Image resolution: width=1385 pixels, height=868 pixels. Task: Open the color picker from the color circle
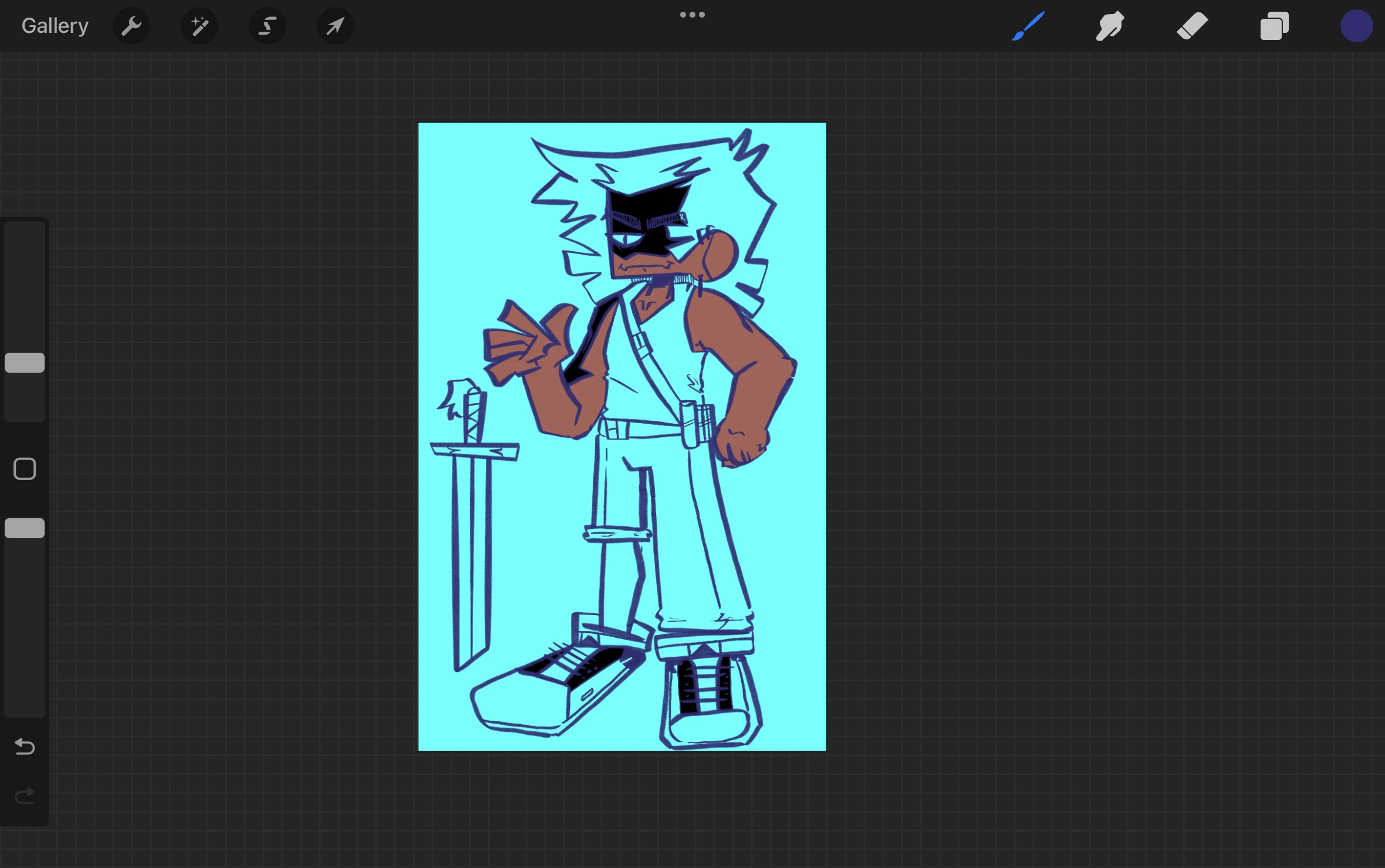point(1355,25)
